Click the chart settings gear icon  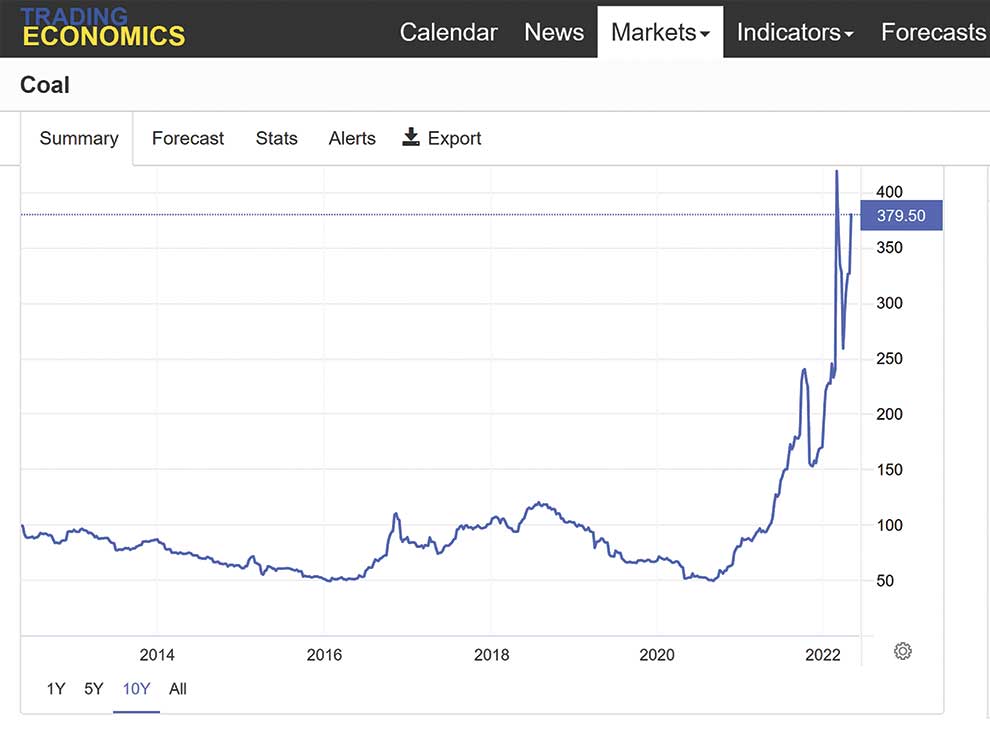coord(902,651)
